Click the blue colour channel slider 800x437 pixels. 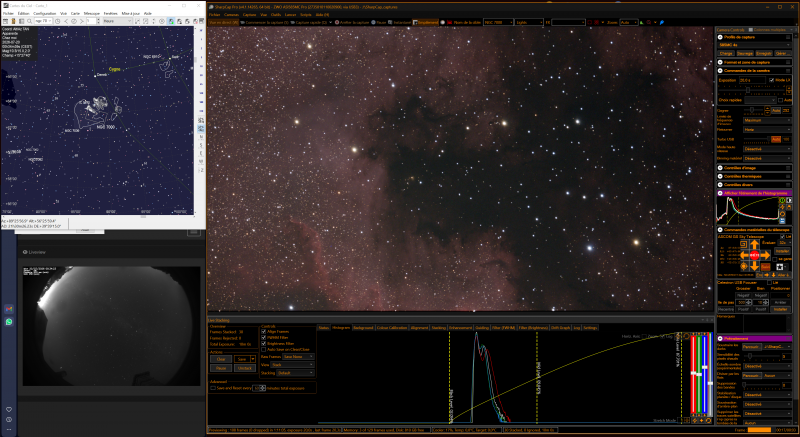(705, 374)
